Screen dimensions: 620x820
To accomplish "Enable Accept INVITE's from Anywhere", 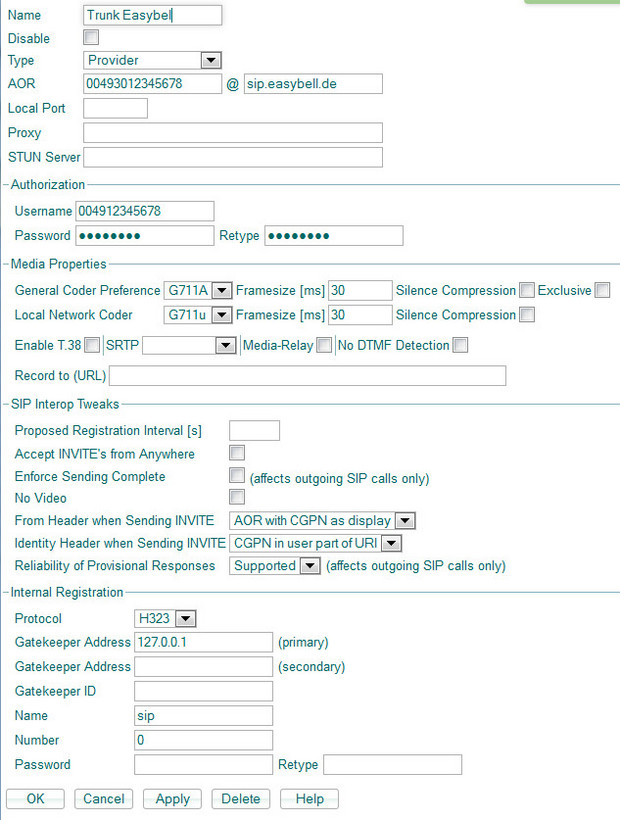I will (237, 454).
